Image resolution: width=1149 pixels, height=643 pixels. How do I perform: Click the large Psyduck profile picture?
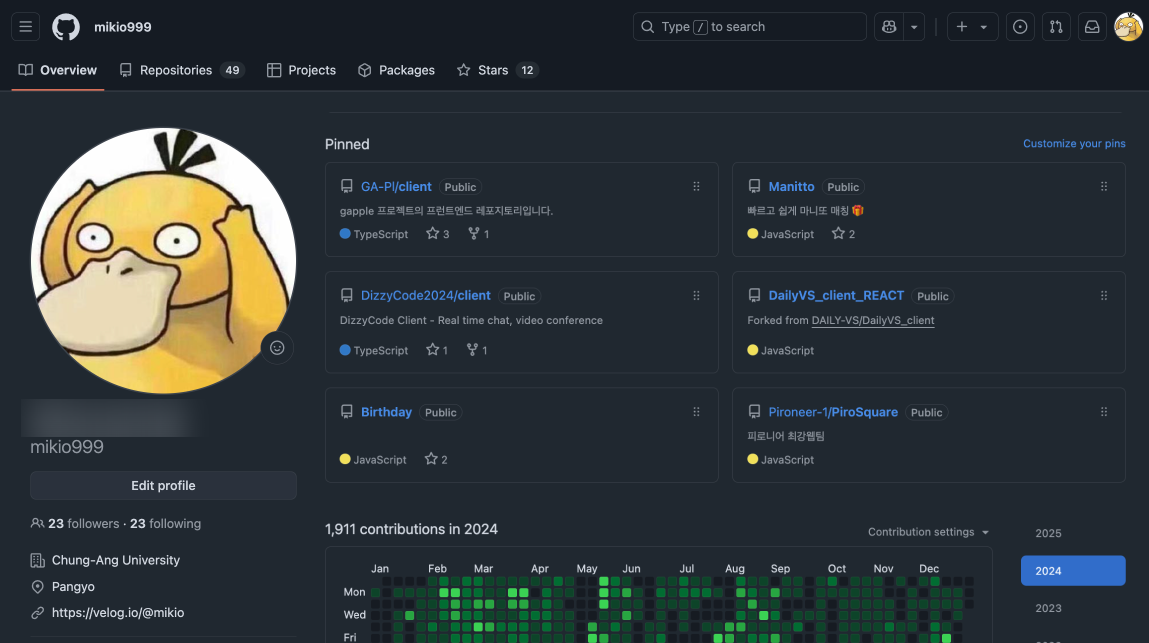[163, 261]
